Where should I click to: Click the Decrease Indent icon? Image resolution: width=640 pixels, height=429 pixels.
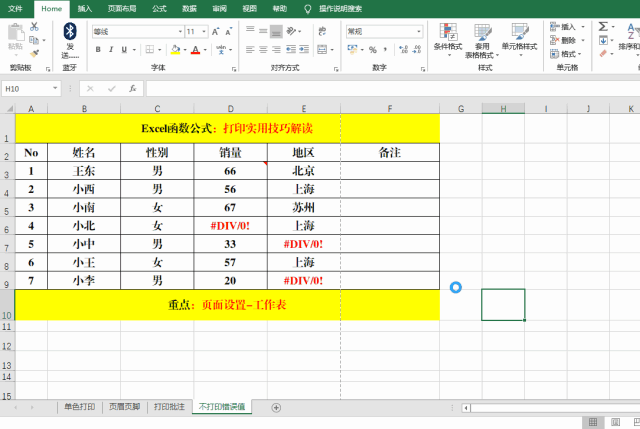coord(291,49)
